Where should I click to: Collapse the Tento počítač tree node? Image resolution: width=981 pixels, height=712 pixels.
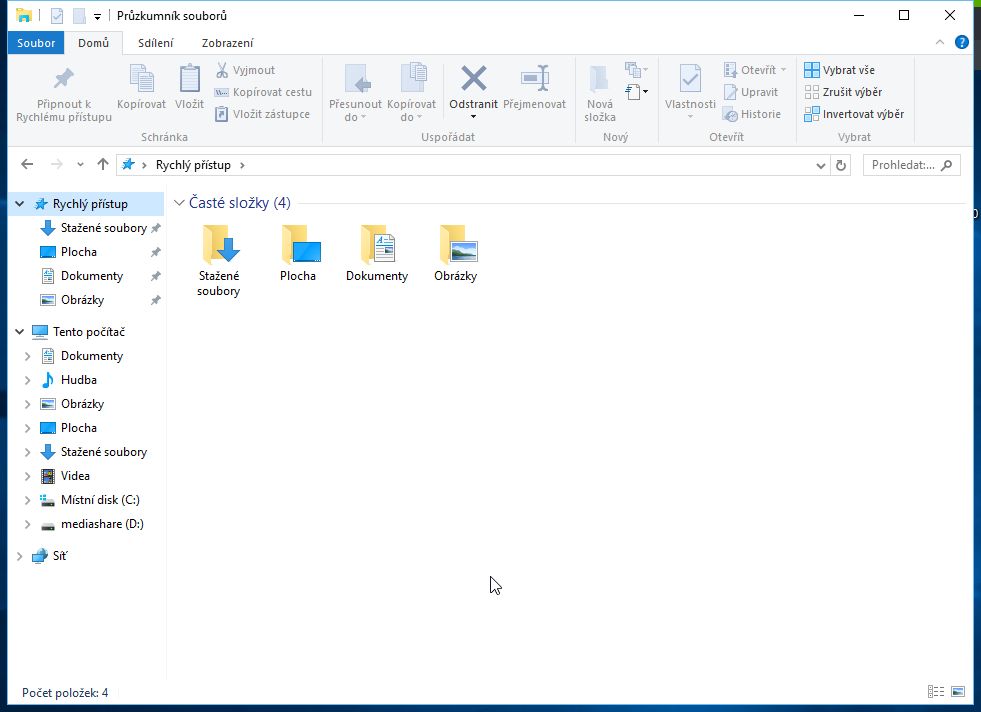19,332
